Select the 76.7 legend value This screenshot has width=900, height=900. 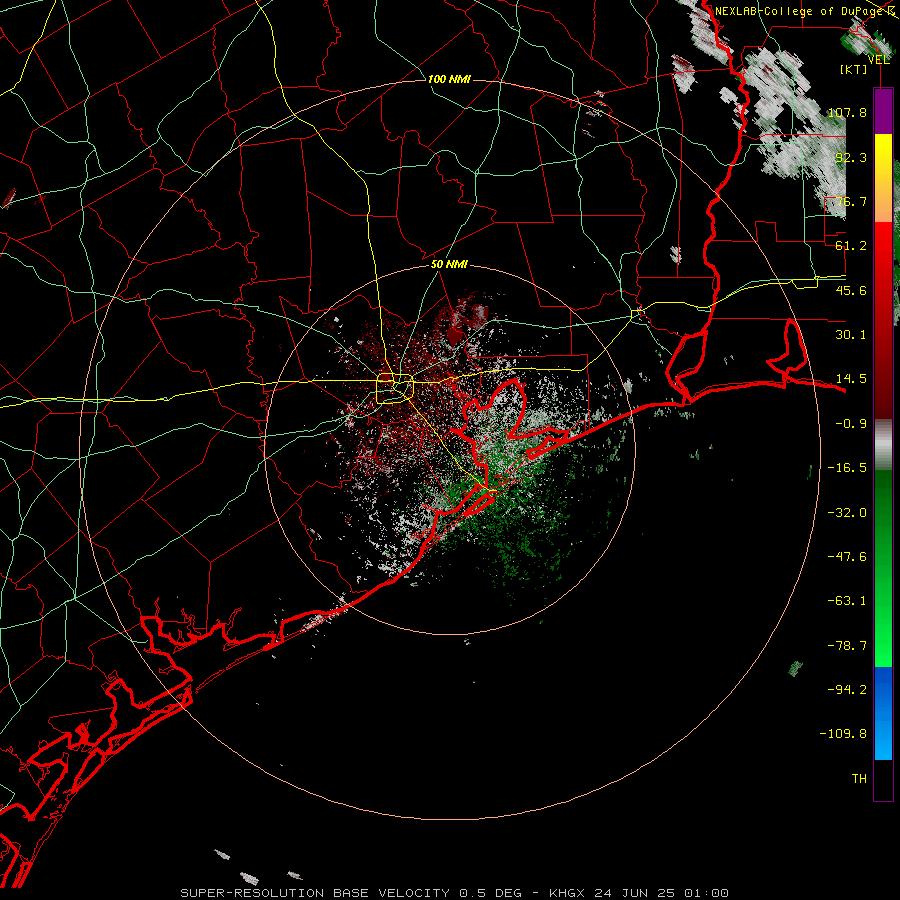(851, 201)
